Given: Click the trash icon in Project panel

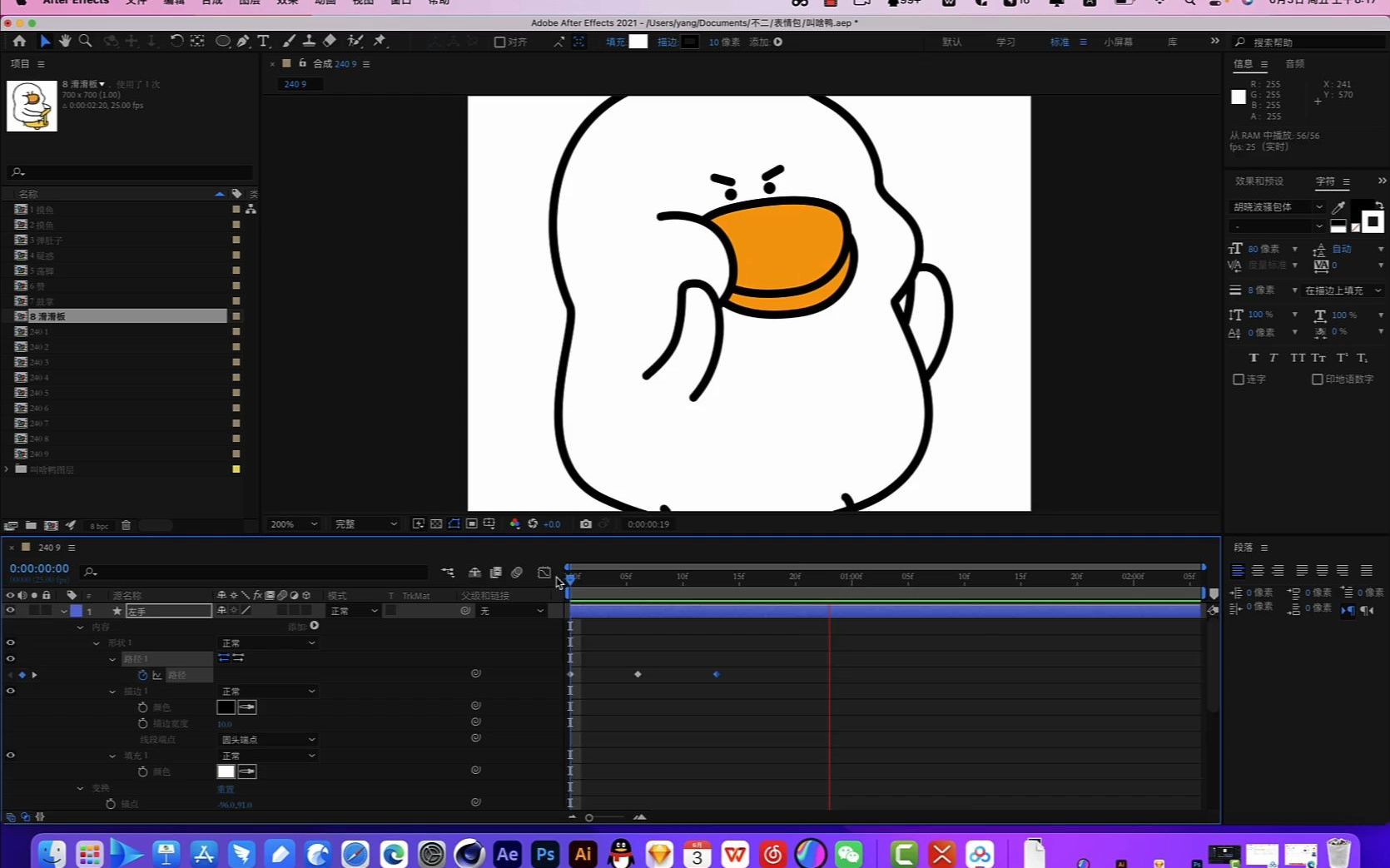Looking at the screenshot, I should click(126, 525).
